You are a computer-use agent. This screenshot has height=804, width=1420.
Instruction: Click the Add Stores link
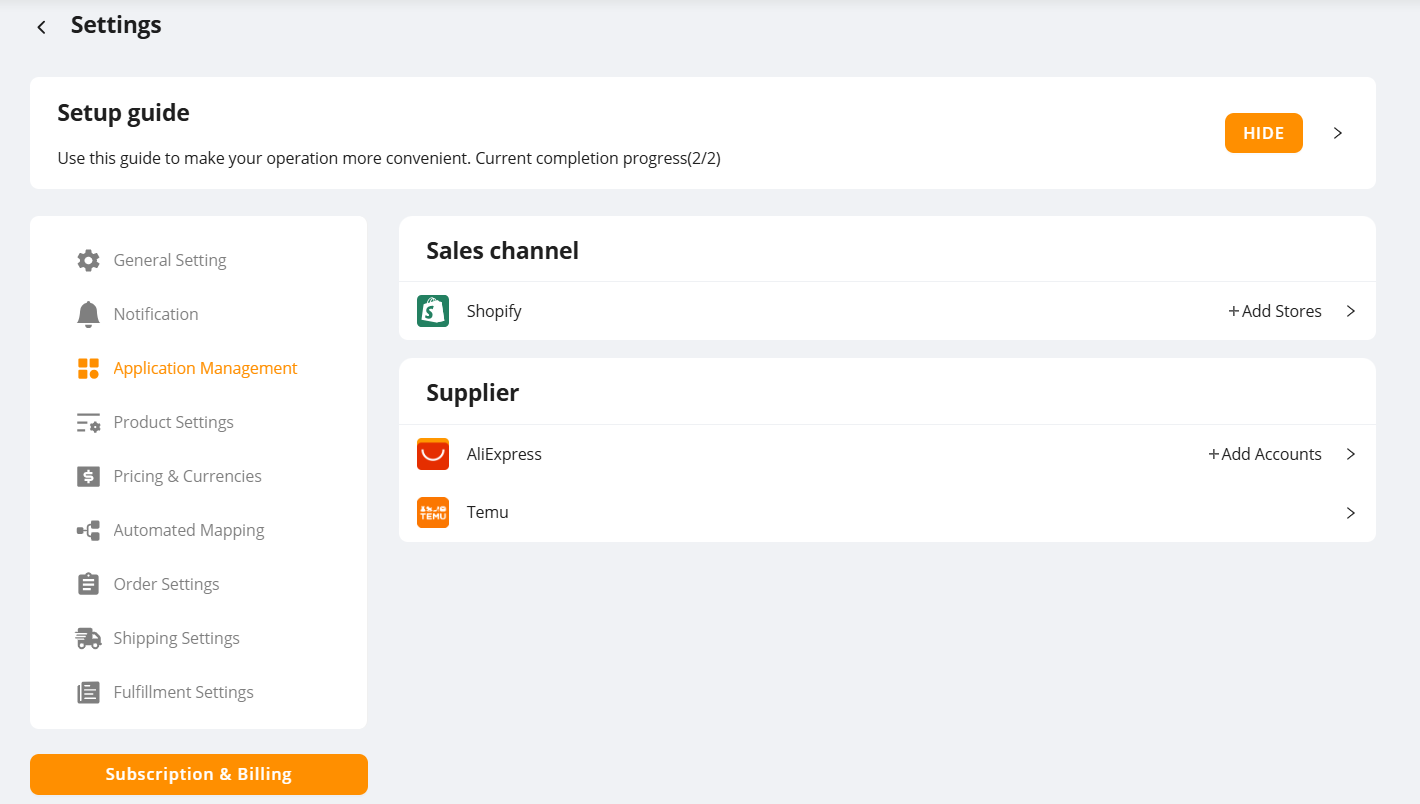[1275, 311]
